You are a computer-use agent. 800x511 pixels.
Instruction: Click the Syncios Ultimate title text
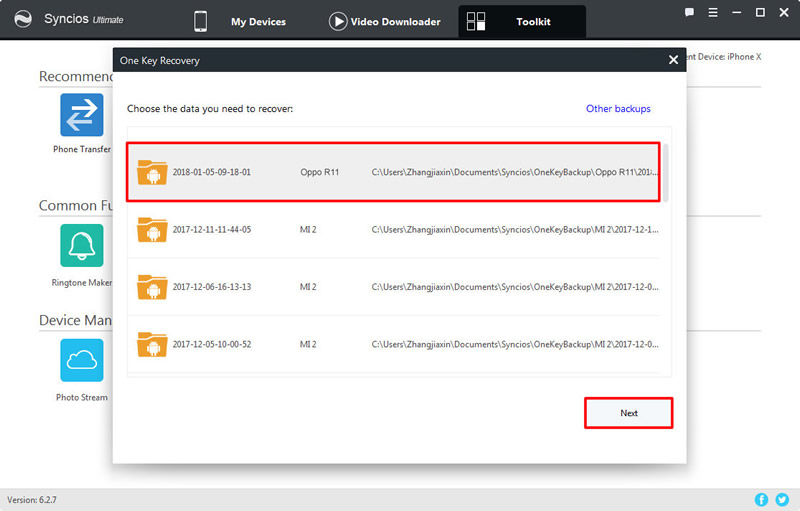pos(84,19)
